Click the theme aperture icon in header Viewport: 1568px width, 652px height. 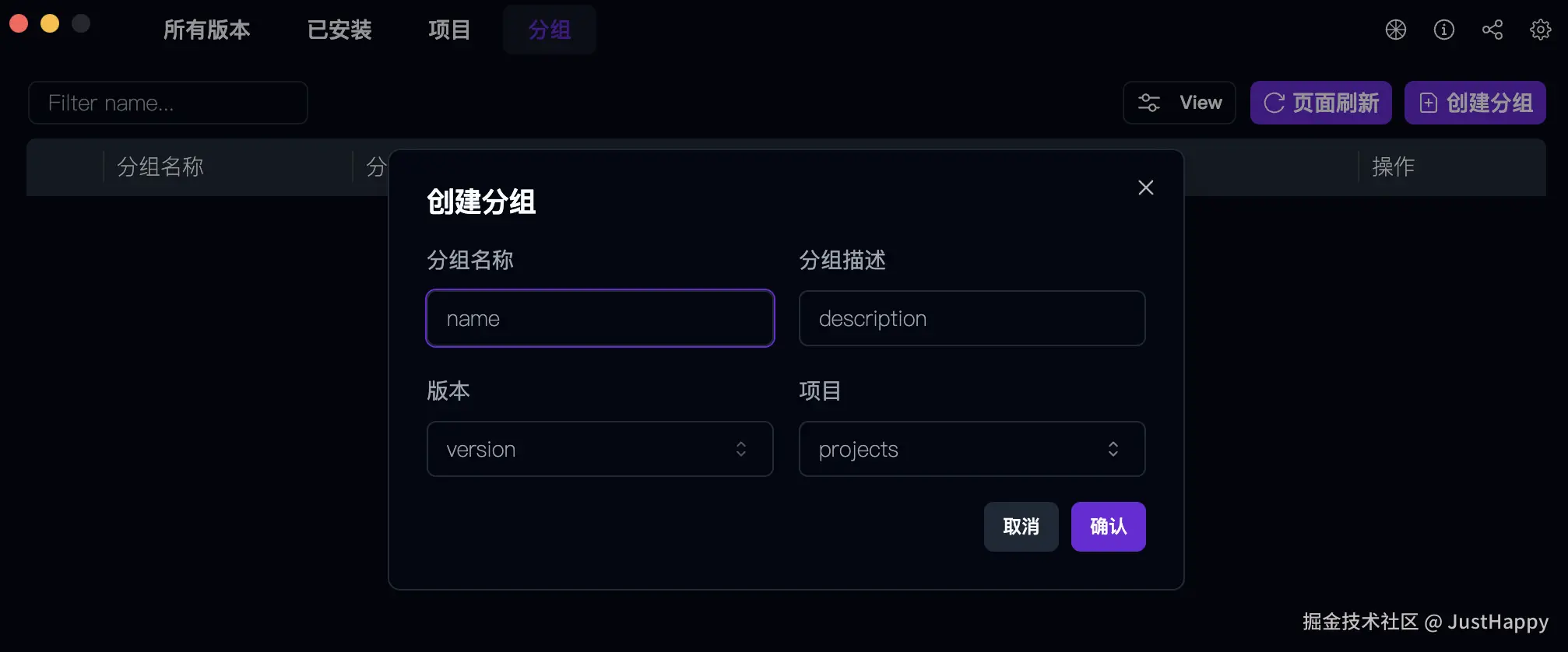(x=1396, y=30)
